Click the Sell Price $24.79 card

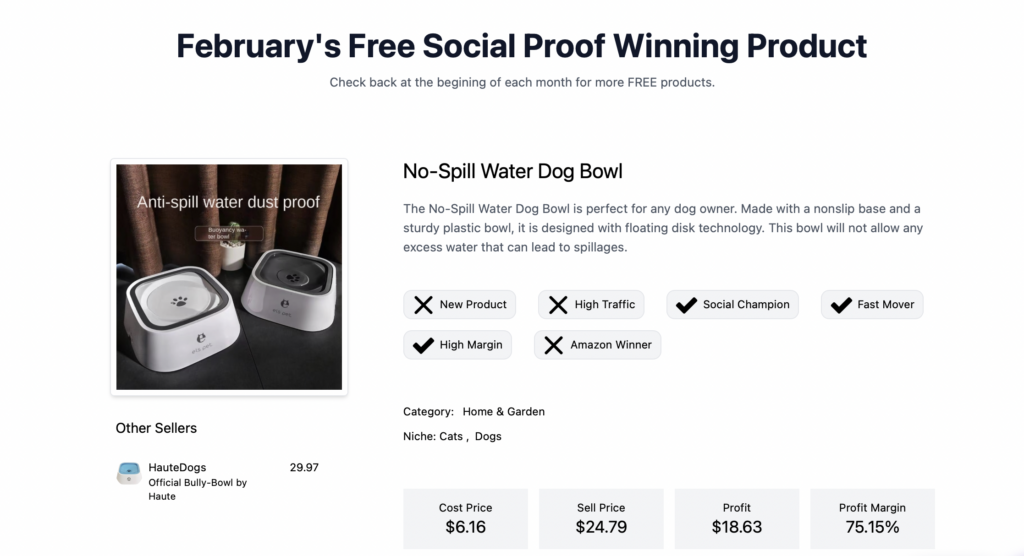click(x=601, y=519)
